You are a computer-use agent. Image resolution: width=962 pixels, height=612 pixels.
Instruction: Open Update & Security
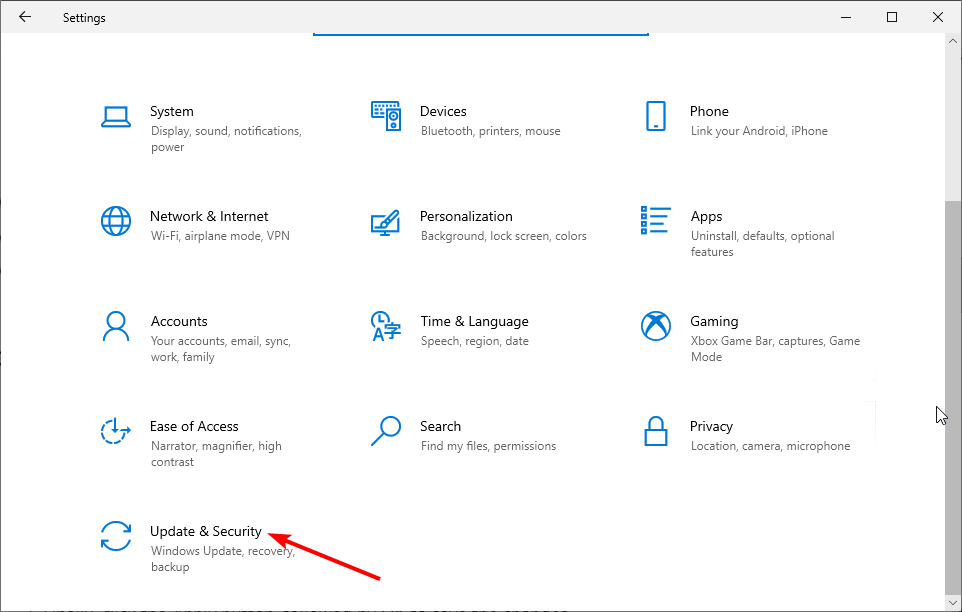click(206, 531)
